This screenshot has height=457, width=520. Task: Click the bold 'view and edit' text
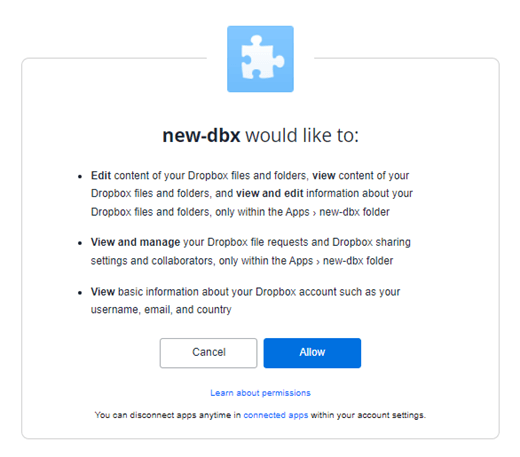(270, 193)
